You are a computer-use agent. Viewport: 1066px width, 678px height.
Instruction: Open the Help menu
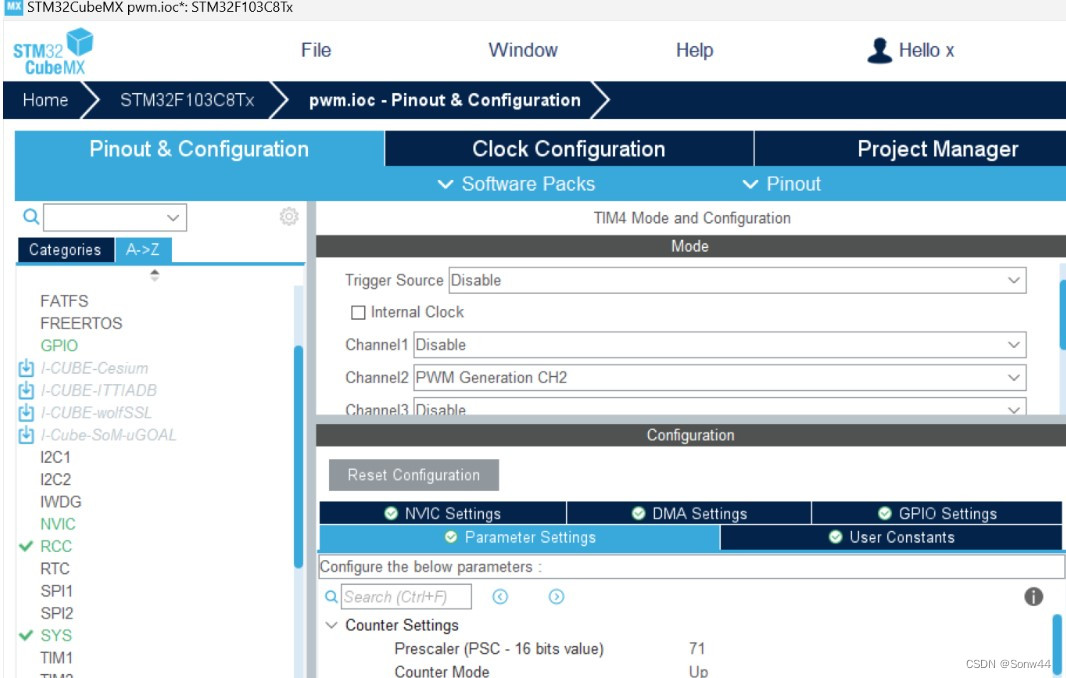tap(694, 50)
